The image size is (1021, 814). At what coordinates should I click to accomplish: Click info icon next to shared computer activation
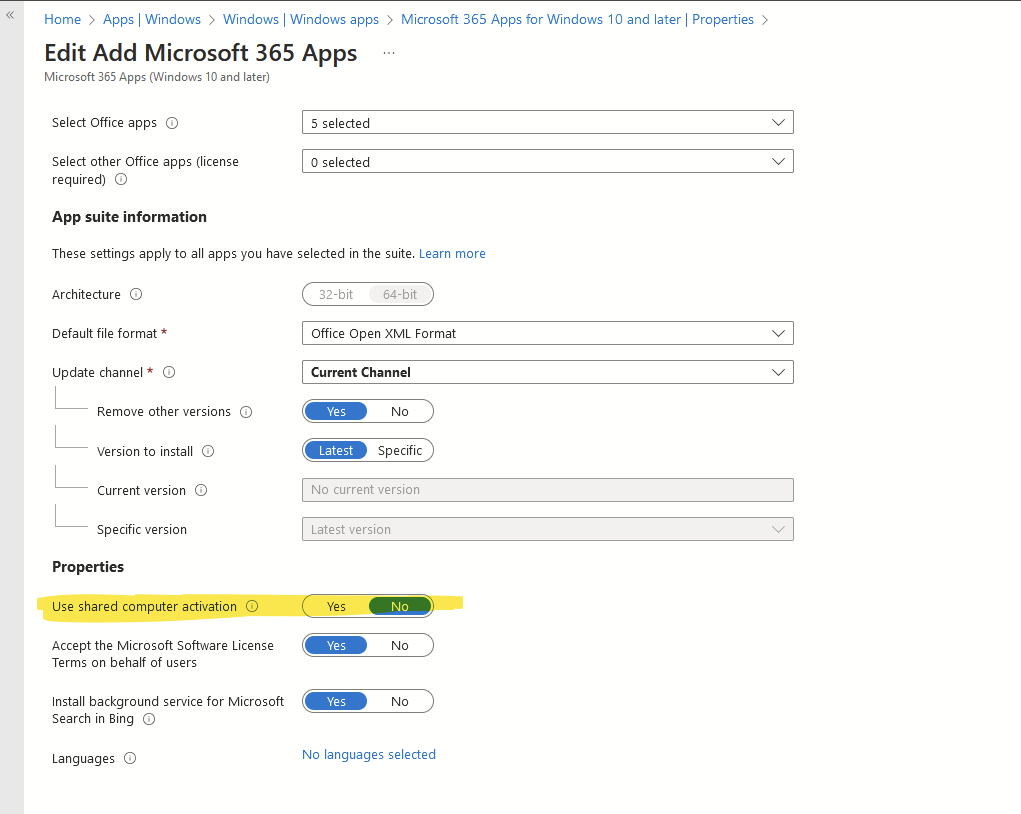tap(252, 606)
